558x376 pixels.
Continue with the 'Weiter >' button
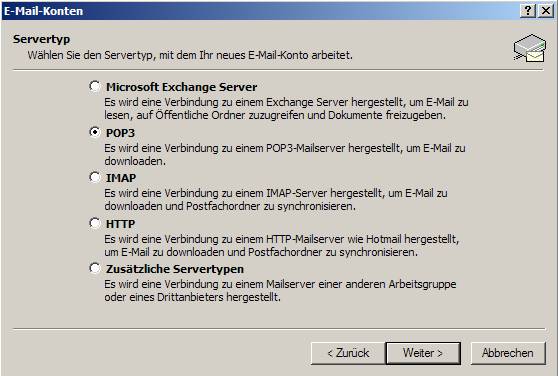point(423,353)
